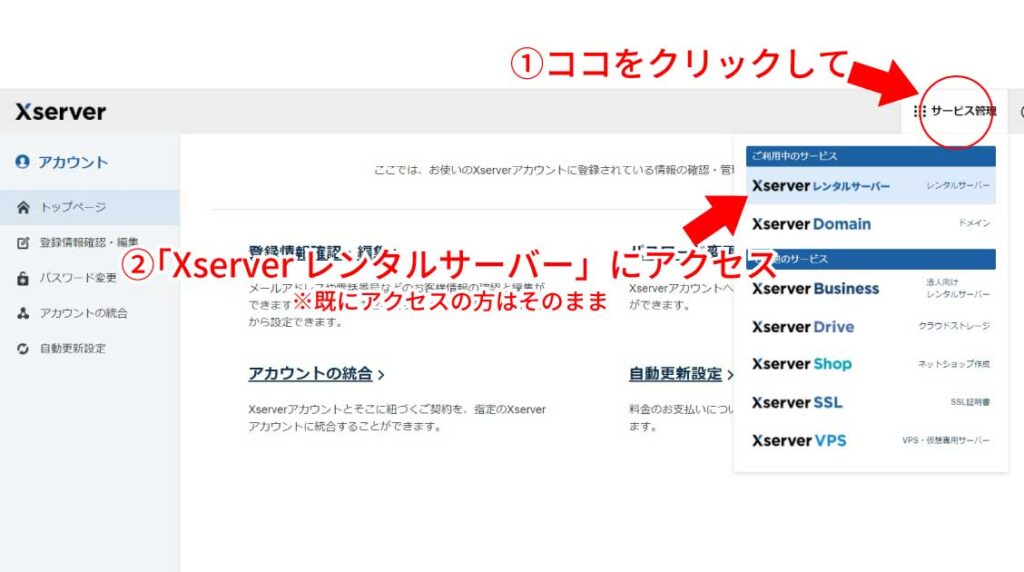
Task: Select Xserver レンタルサーバー in service list
Action: tap(871, 185)
